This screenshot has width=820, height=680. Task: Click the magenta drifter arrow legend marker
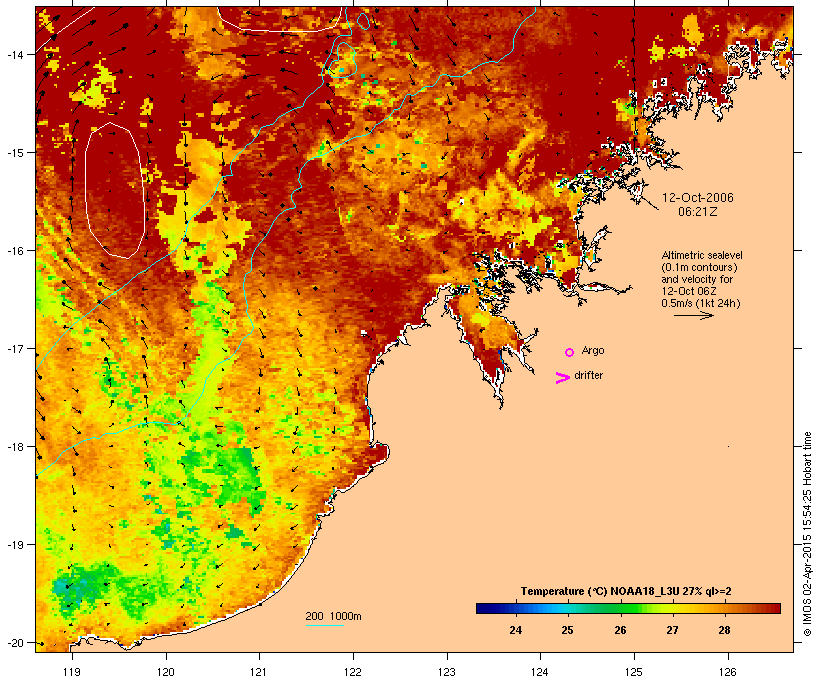pos(563,378)
